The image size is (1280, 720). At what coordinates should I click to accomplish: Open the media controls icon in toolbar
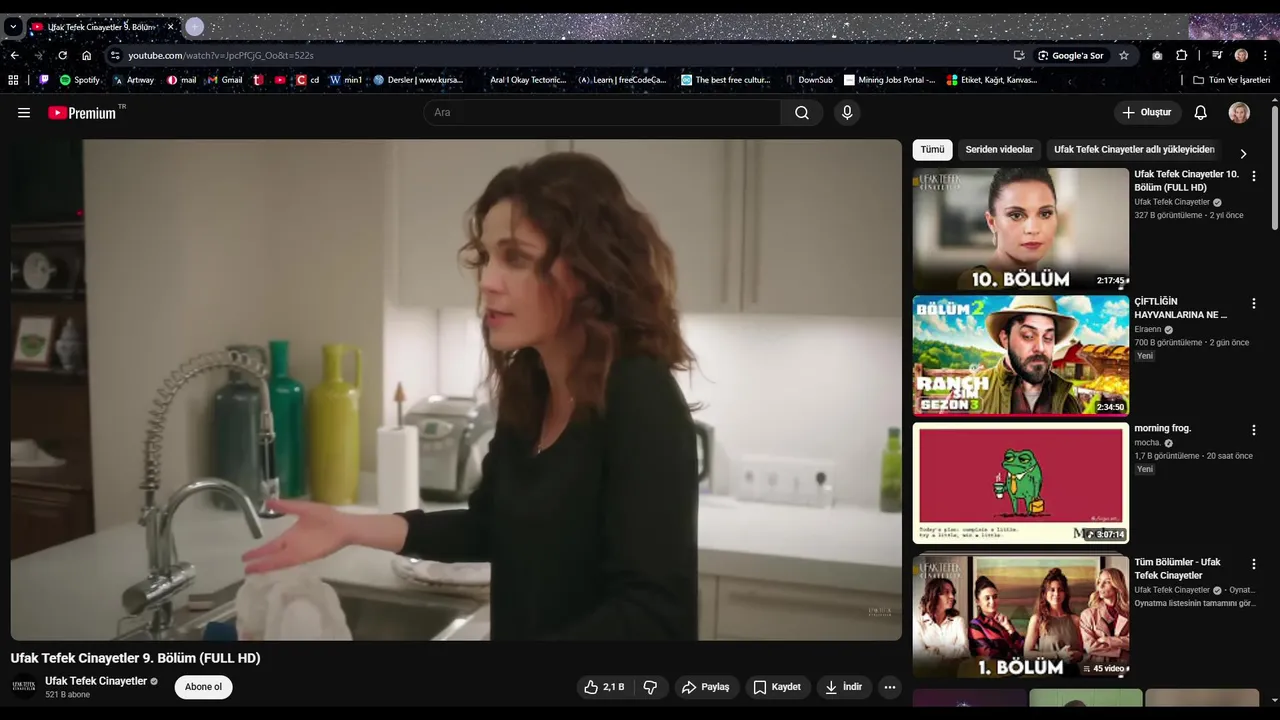tap(1217, 55)
